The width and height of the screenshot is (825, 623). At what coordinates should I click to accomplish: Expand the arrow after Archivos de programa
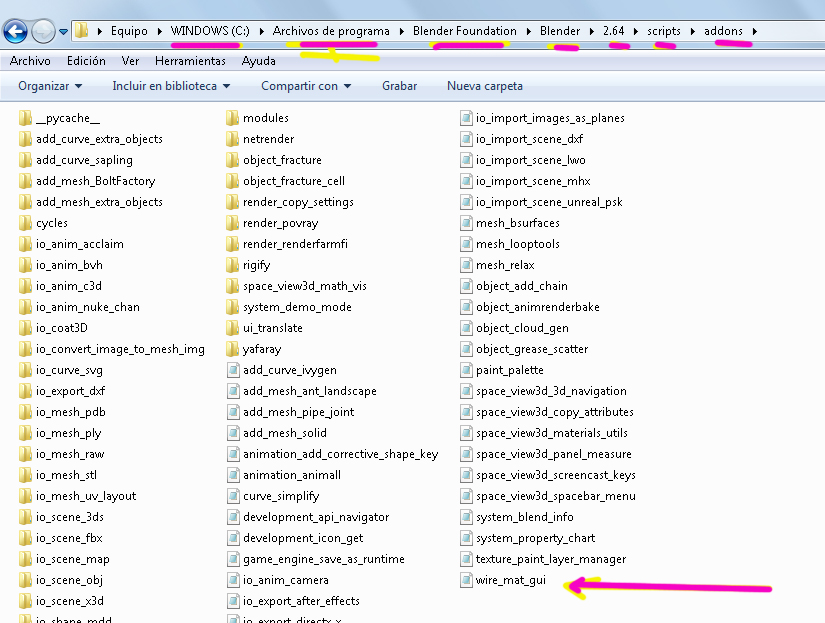point(401,32)
